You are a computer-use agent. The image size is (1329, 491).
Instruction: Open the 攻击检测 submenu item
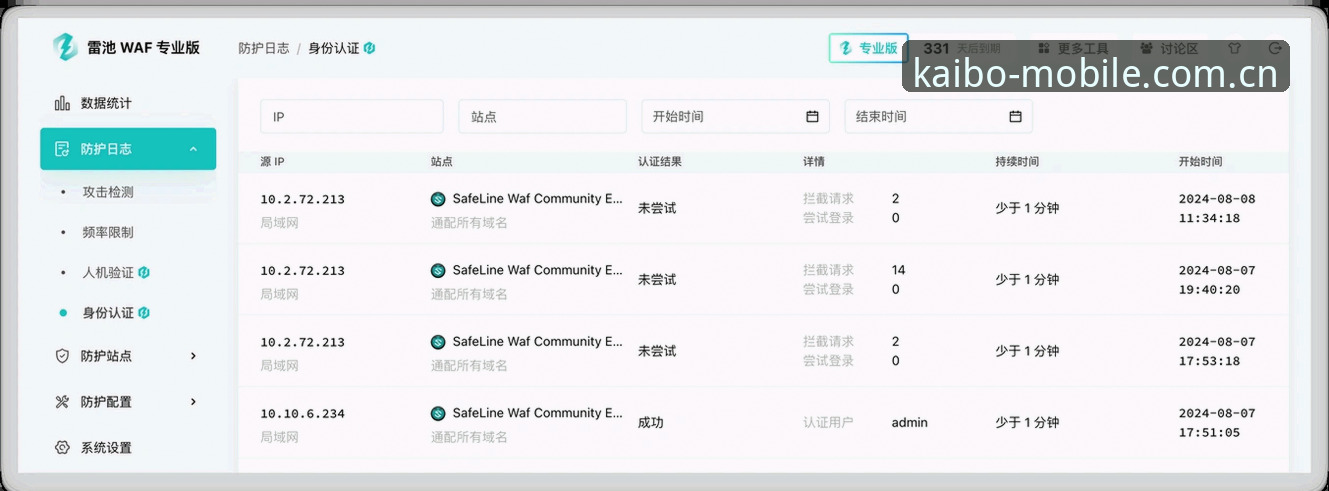point(108,192)
